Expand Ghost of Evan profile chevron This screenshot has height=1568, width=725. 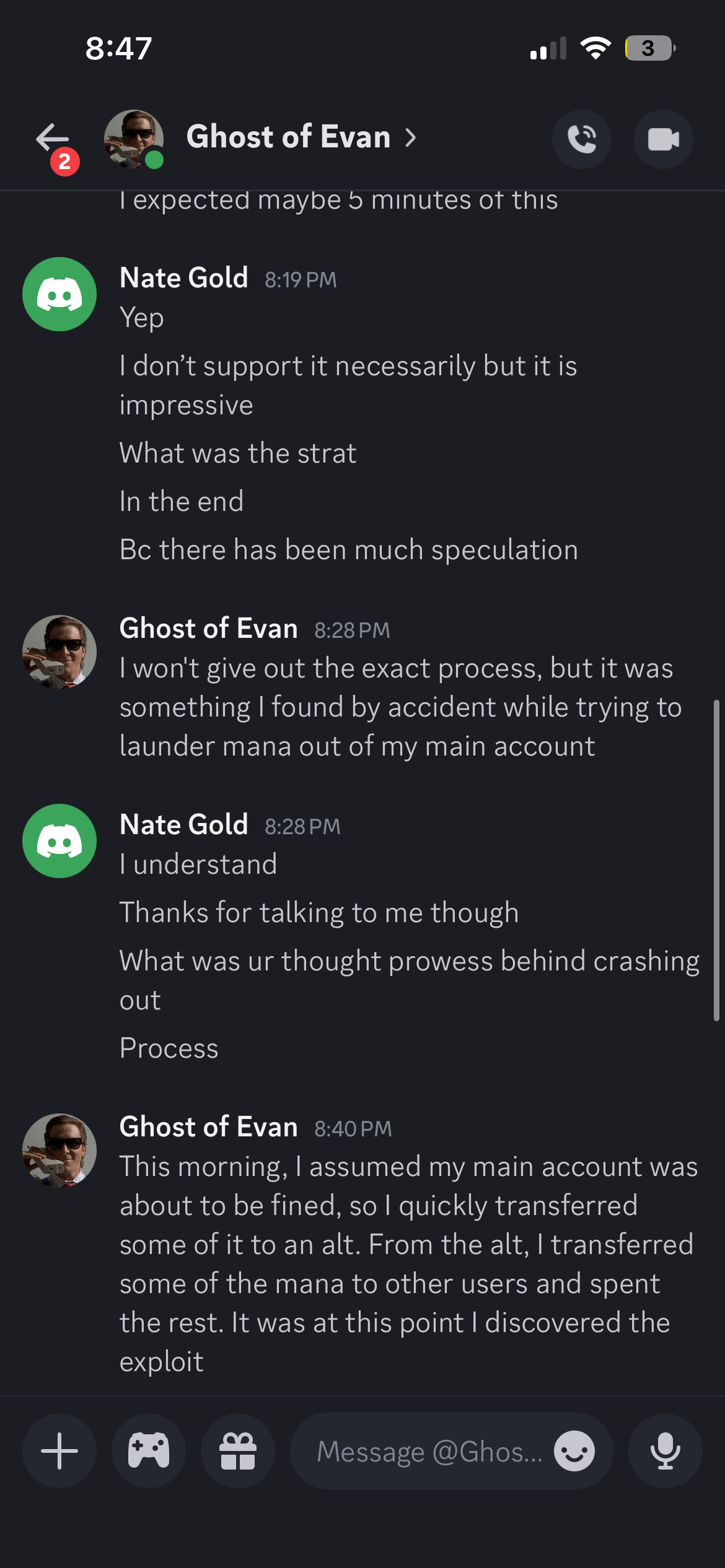click(411, 137)
